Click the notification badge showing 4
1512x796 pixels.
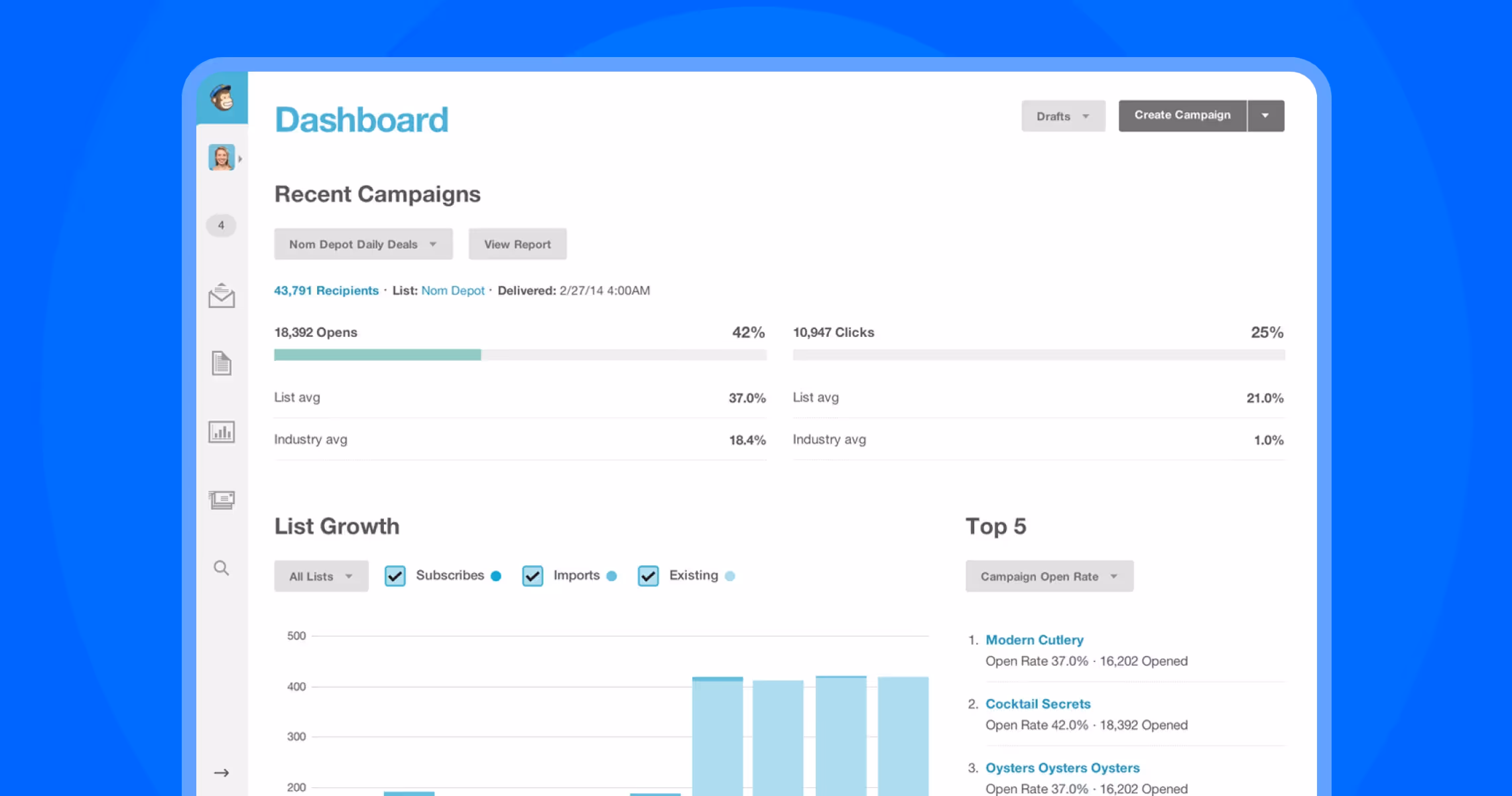pyautogui.click(x=221, y=226)
